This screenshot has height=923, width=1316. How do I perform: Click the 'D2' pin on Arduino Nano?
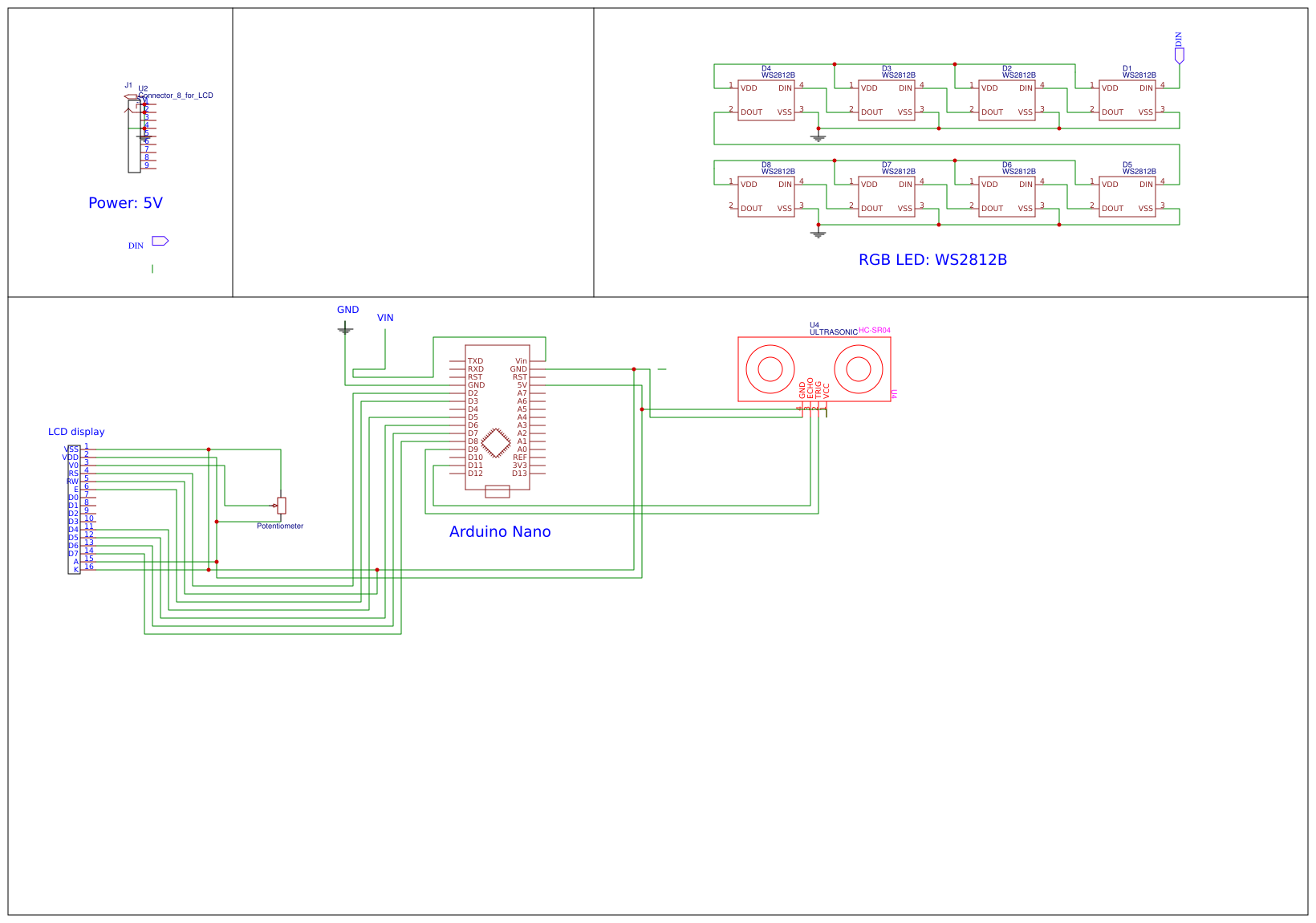click(x=473, y=393)
